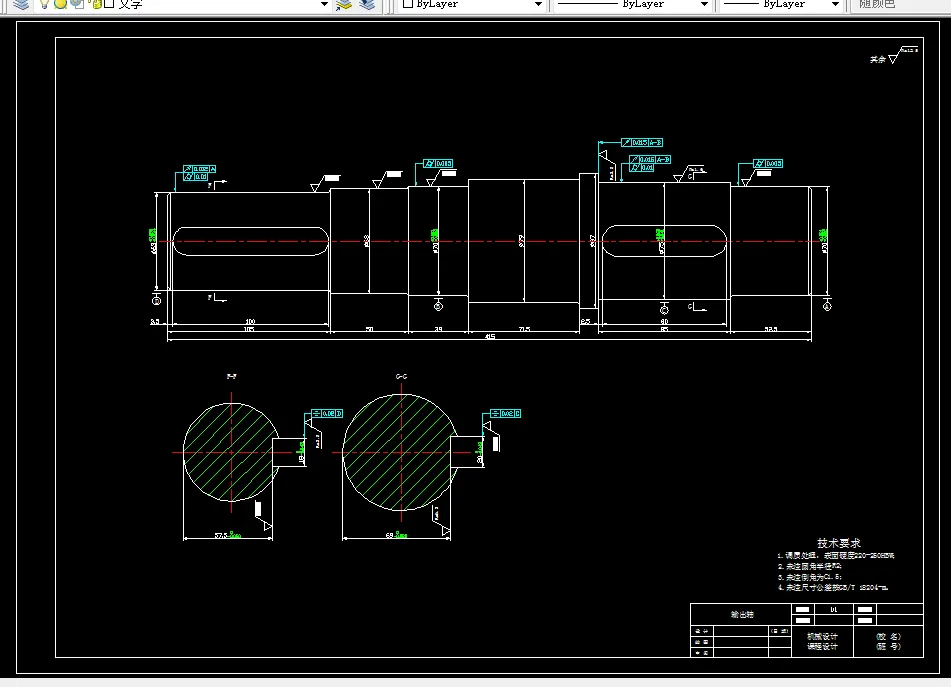
Task: Expand the 文字 layer dropdown arrow
Action: [x=324, y=4]
